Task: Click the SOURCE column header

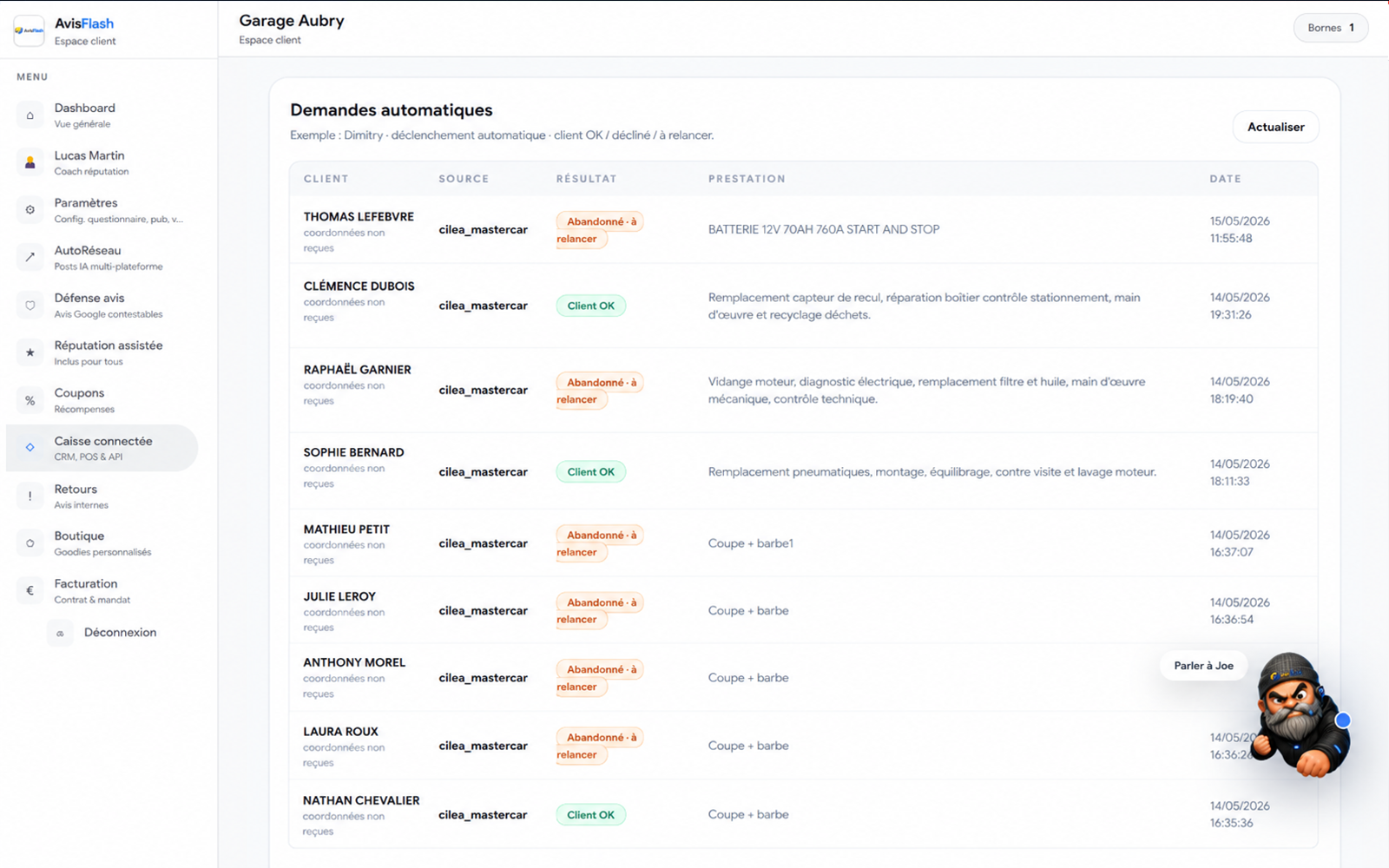Action: [464, 179]
